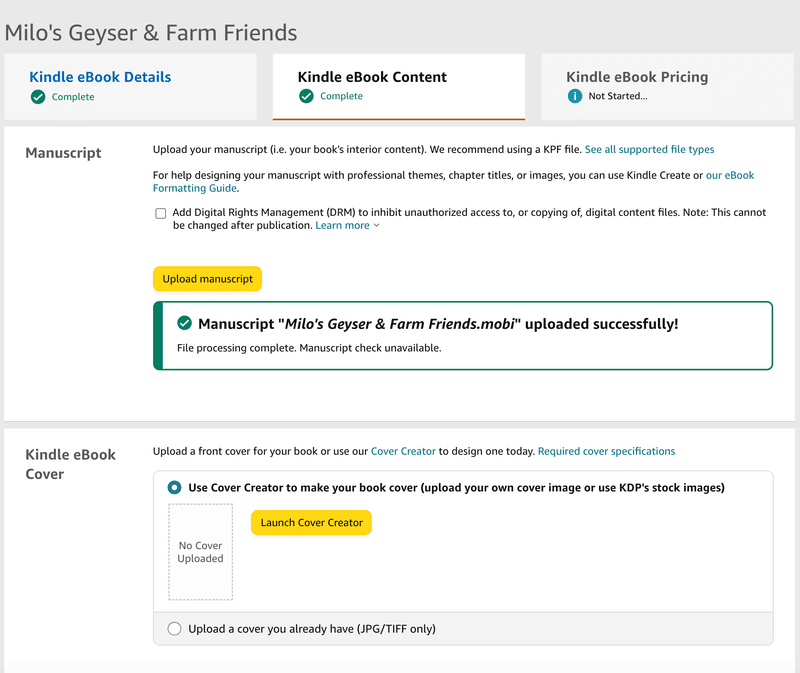Choose Upload a cover you already have
The image size is (800, 673).
(175, 629)
